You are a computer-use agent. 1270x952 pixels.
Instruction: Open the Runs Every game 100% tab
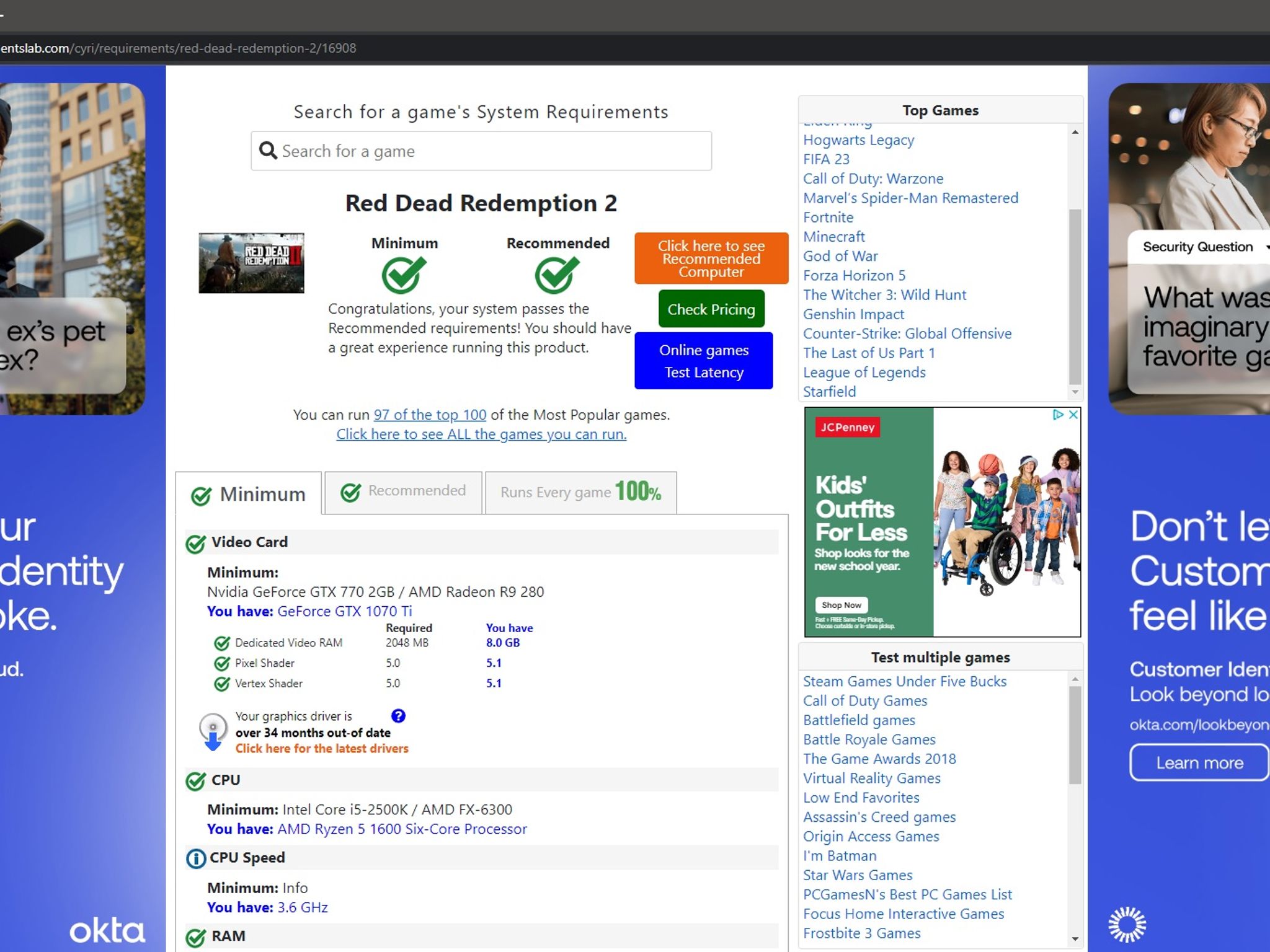tap(580, 492)
